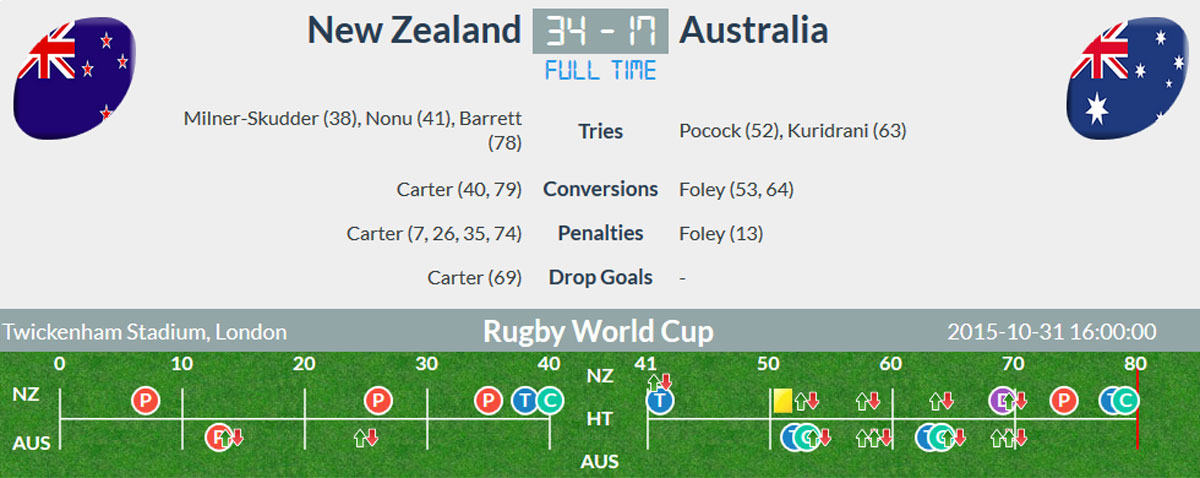Click the 34 - 17 scoreboard display
Screen dimensions: 1200x478
[x=600, y=31]
